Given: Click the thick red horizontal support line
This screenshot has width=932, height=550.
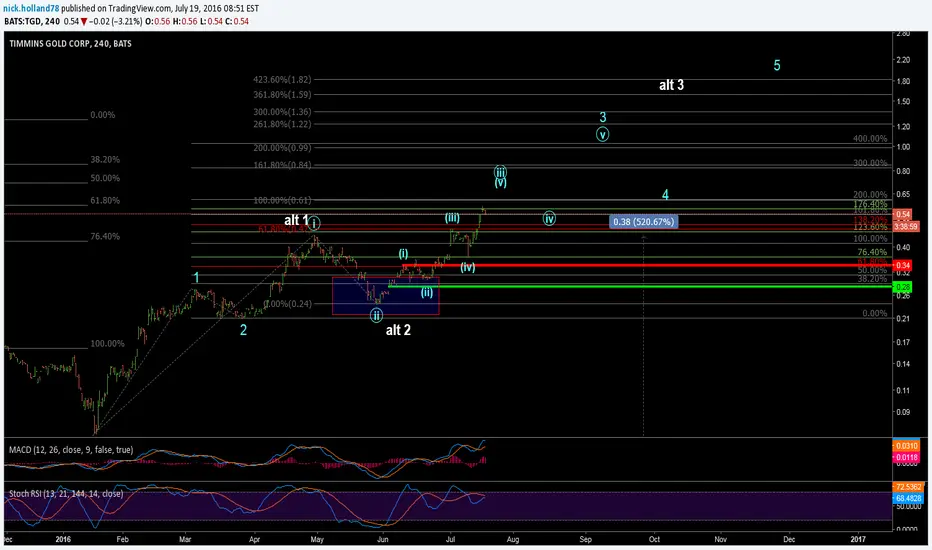Looking at the screenshot, I should coord(647,266).
